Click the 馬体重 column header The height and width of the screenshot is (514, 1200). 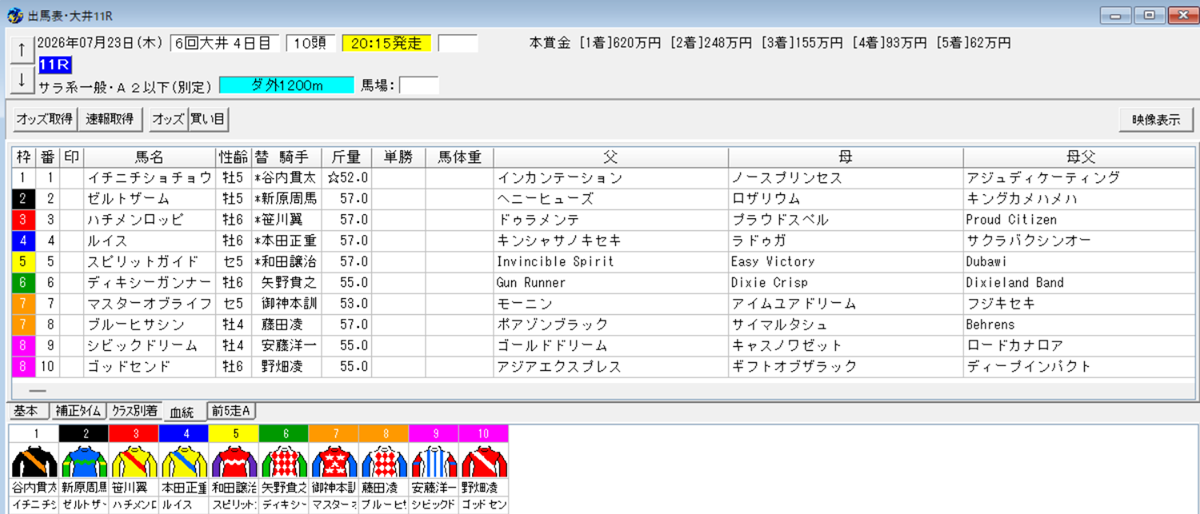[x=459, y=157]
